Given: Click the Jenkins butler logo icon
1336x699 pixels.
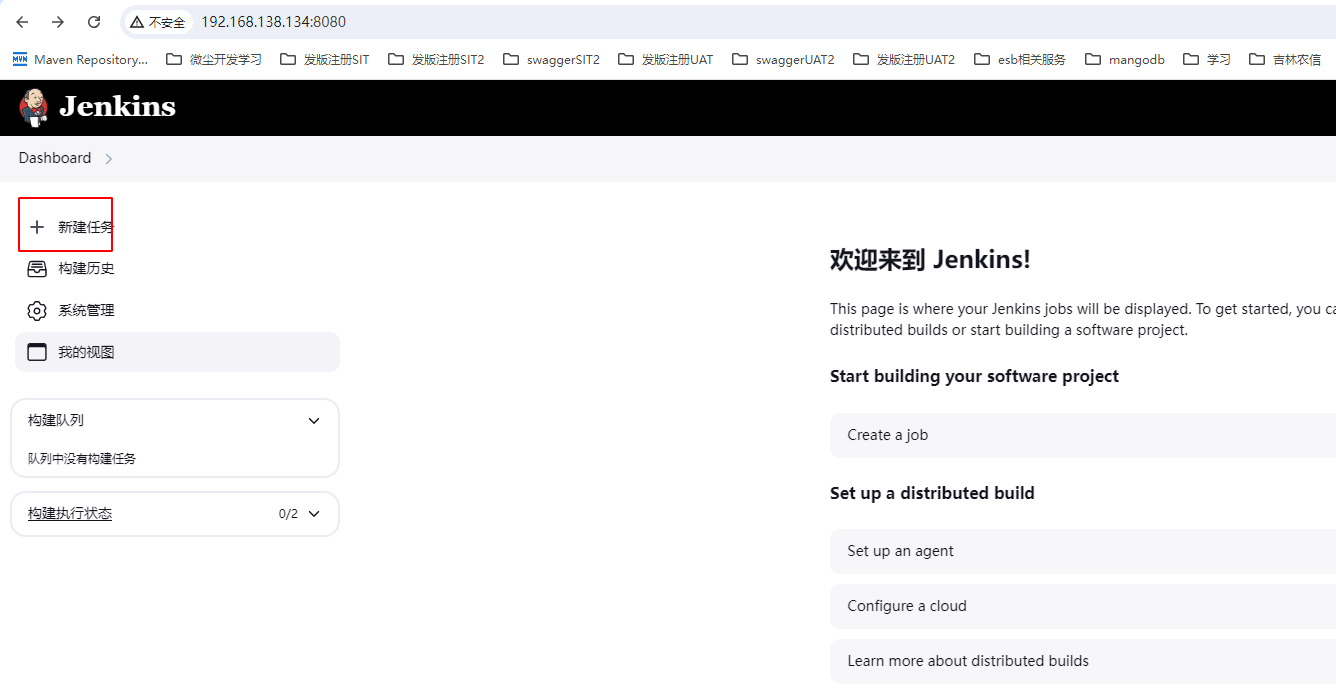Looking at the screenshot, I should pyautogui.click(x=33, y=108).
